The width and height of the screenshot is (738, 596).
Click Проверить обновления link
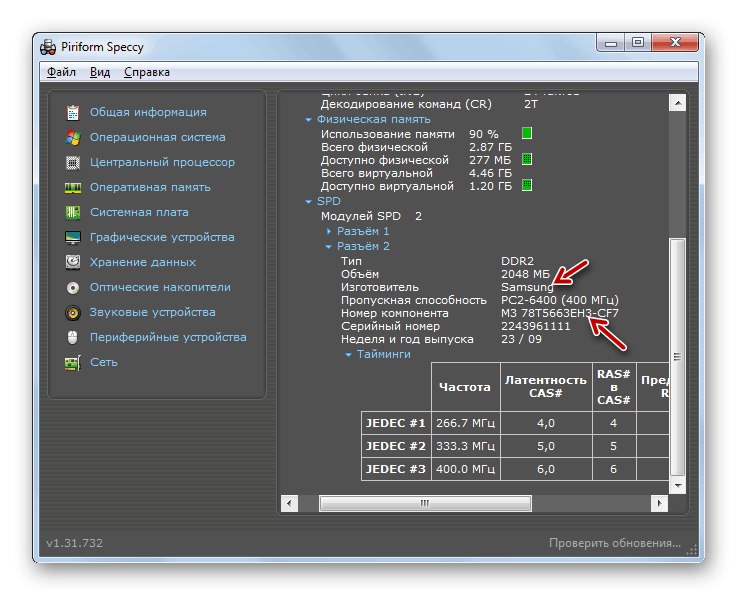615,543
